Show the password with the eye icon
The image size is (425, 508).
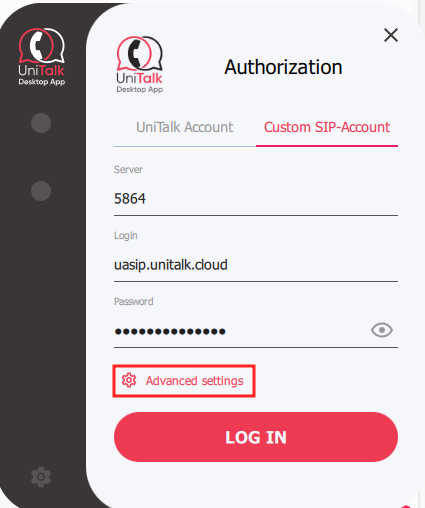tap(382, 330)
